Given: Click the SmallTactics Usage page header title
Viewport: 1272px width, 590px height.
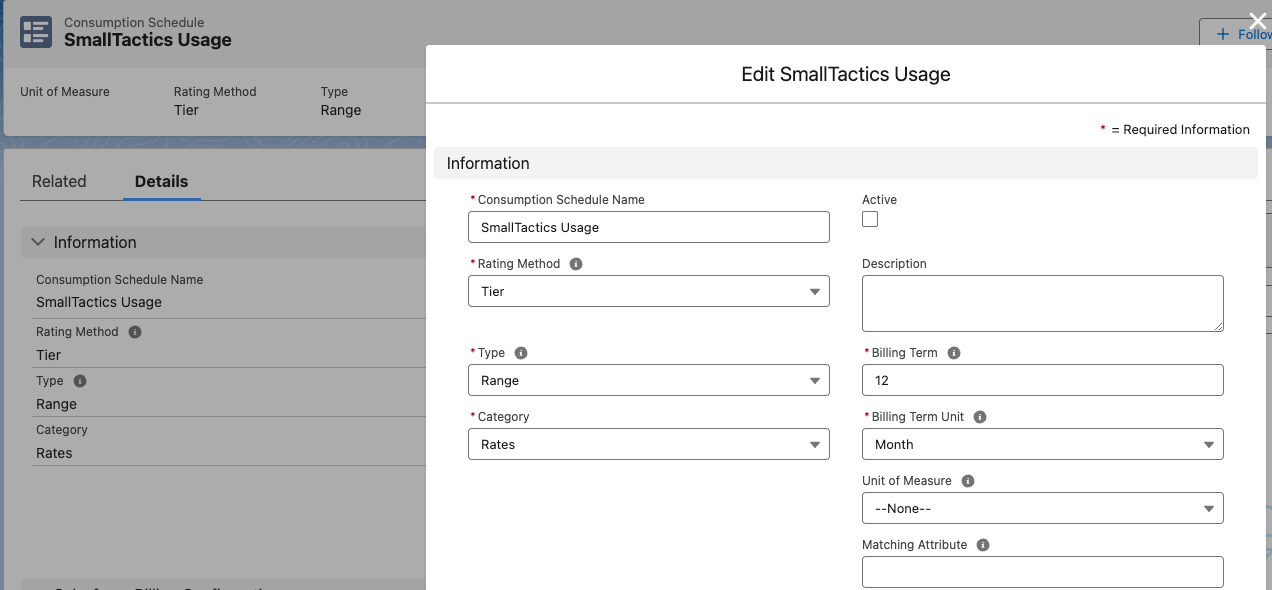Looking at the screenshot, I should tap(148, 40).
